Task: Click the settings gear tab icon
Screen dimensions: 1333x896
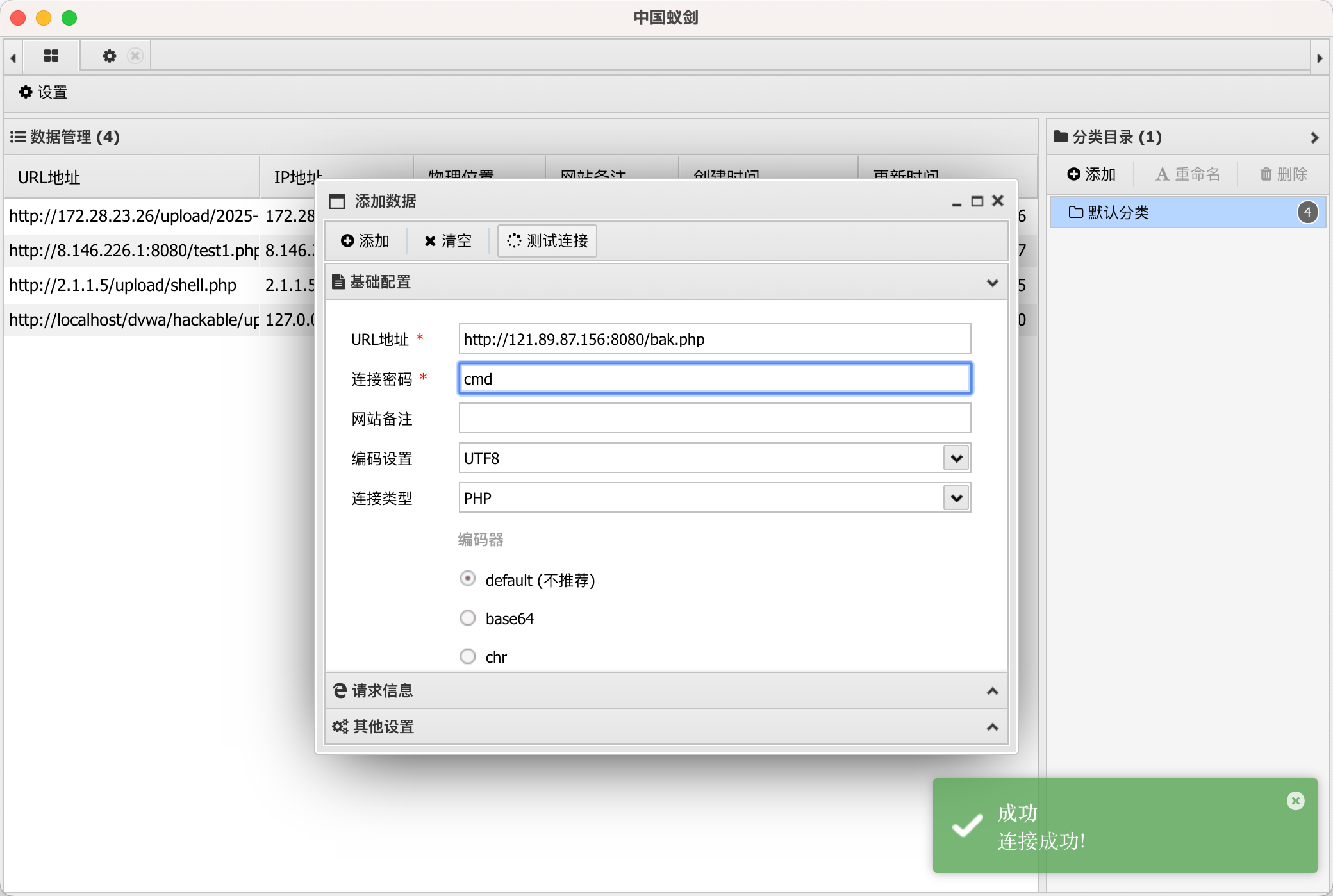Action: click(x=110, y=56)
